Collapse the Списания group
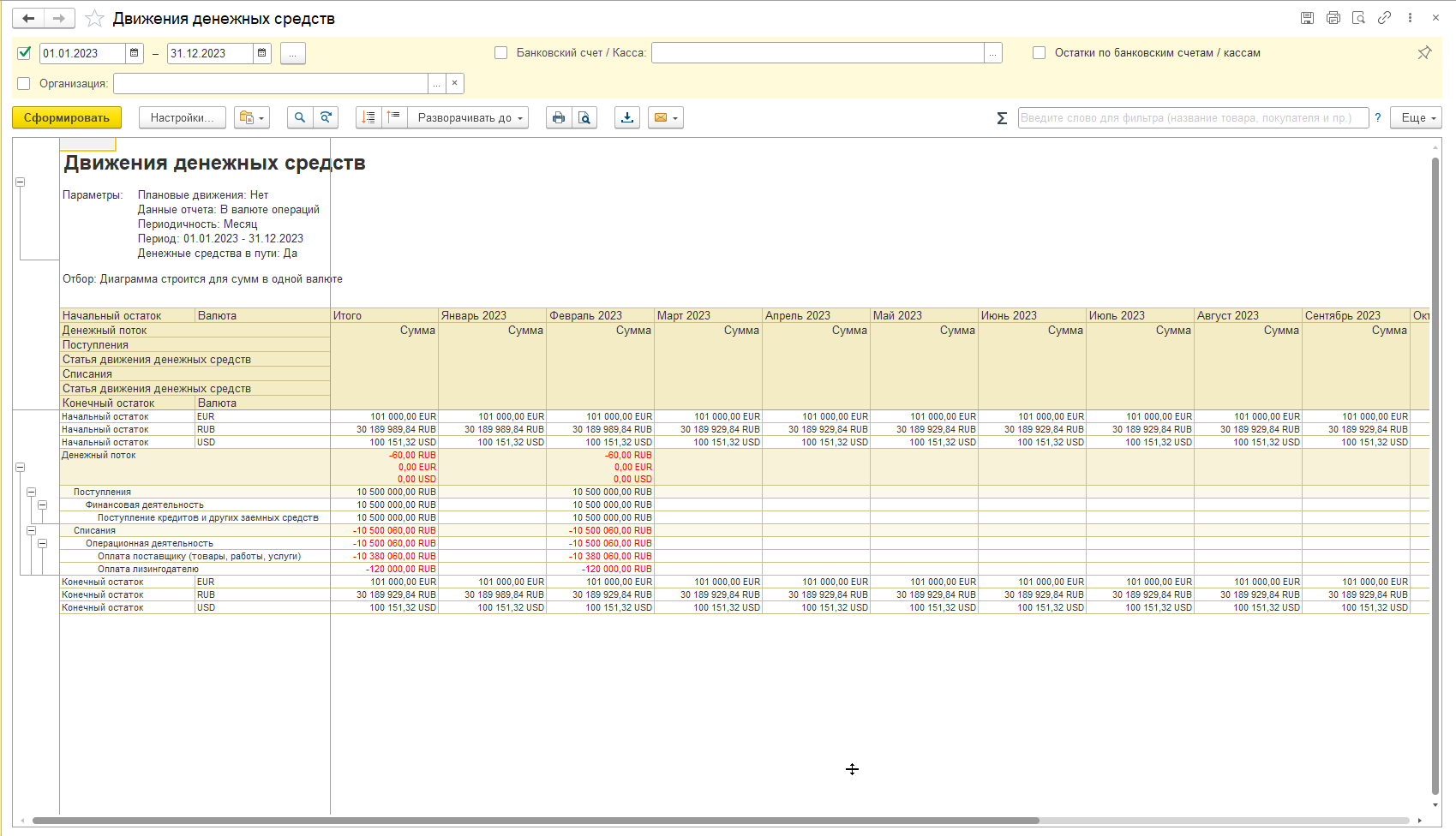 click(31, 530)
